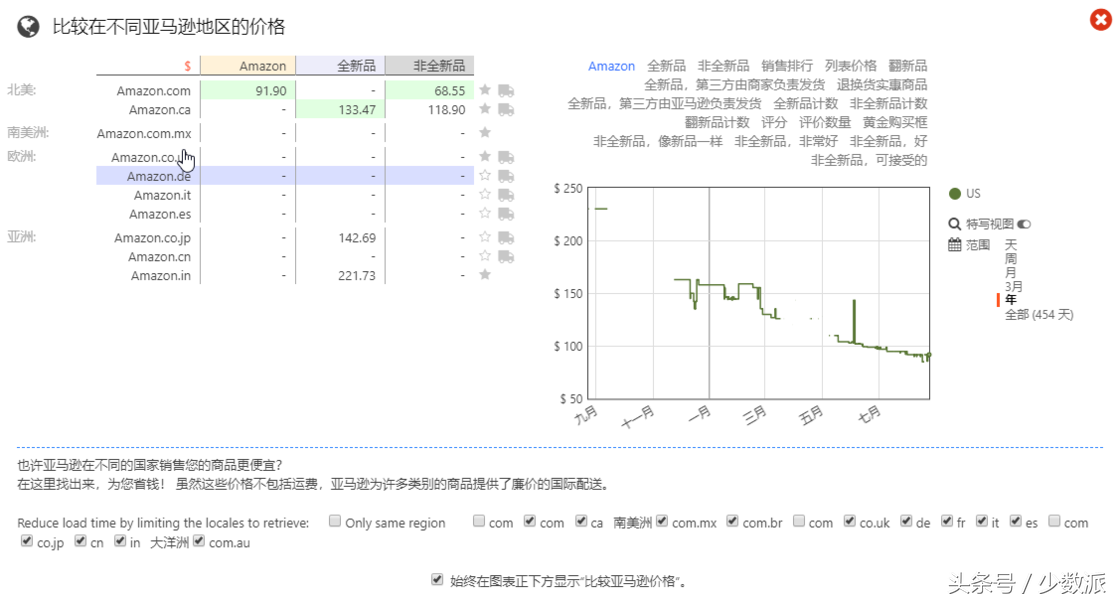Click the star icon in the Amazon.ca row
The image size is (1120, 603).
pos(485,109)
